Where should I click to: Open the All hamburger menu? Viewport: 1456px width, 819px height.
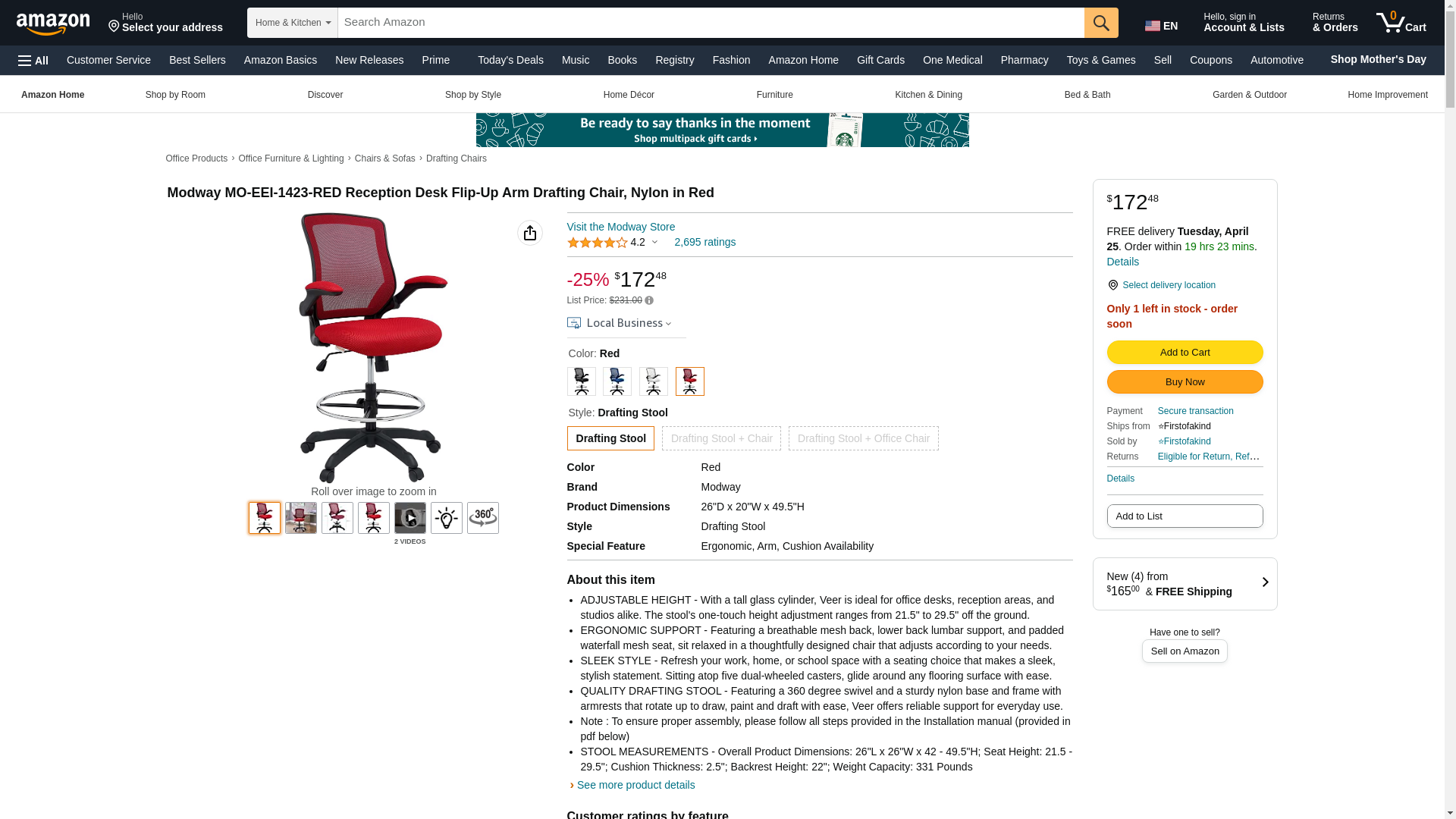(33, 60)
